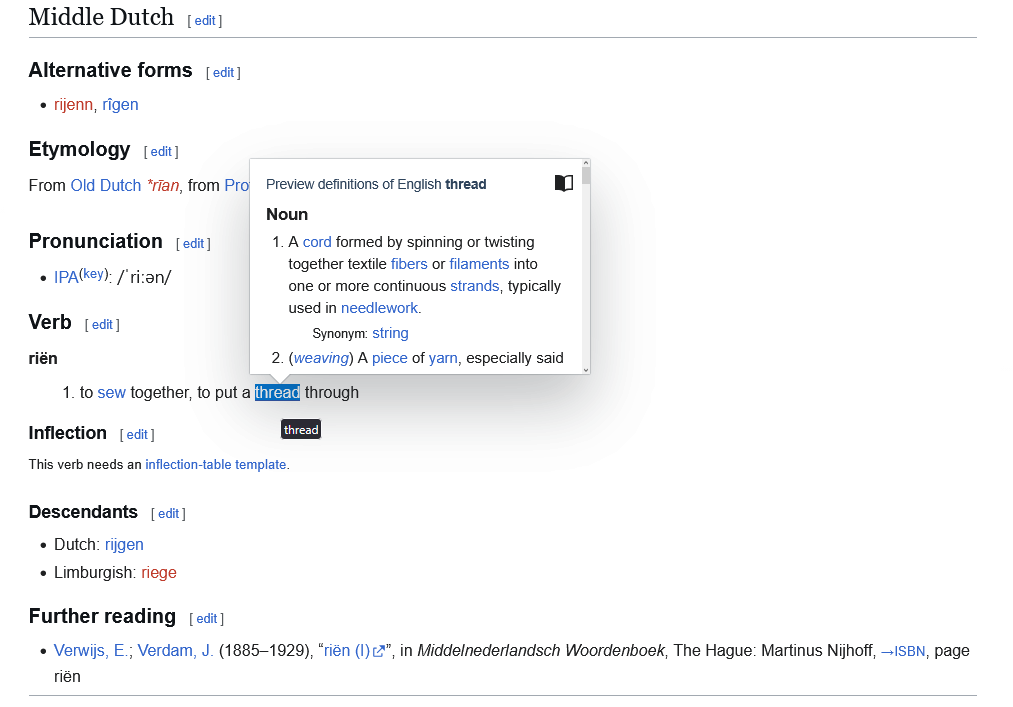Screen dimensions: 1013x707
Task: Open the red link rijenn
Action: tap(73, 105)
